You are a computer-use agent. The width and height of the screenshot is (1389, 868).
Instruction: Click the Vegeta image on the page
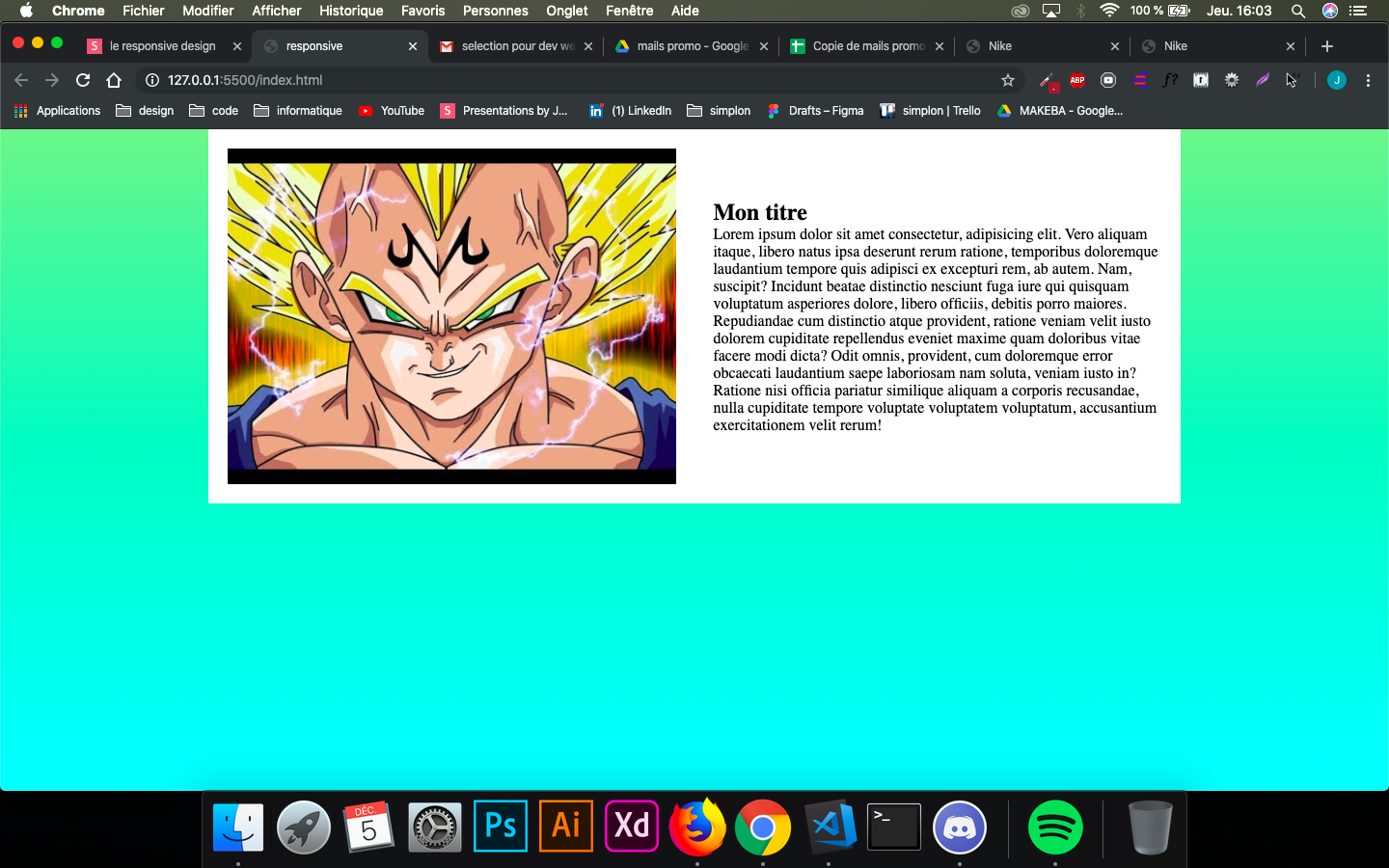click(451, 316)
